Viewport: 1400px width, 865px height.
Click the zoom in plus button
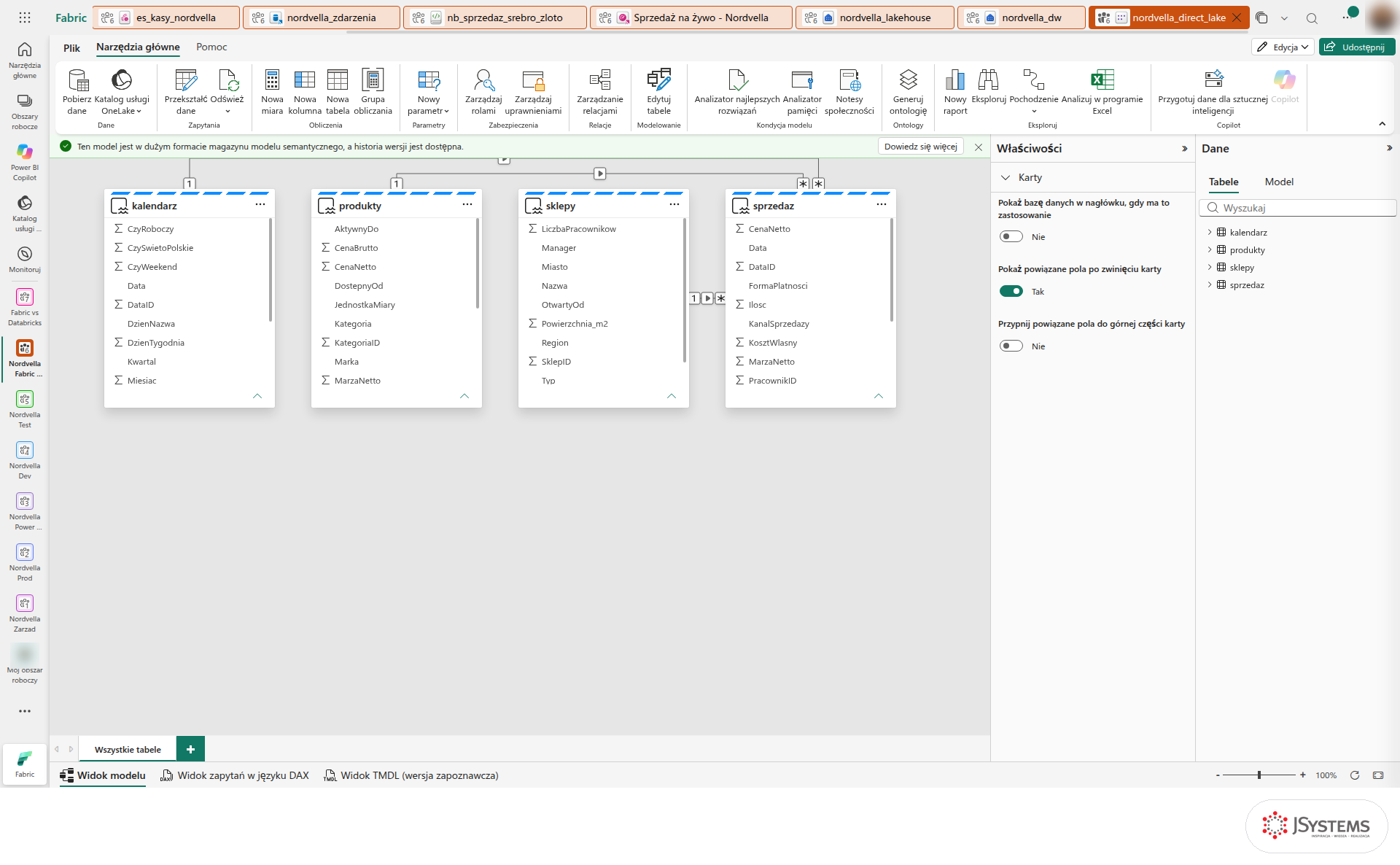[1303, 775]
